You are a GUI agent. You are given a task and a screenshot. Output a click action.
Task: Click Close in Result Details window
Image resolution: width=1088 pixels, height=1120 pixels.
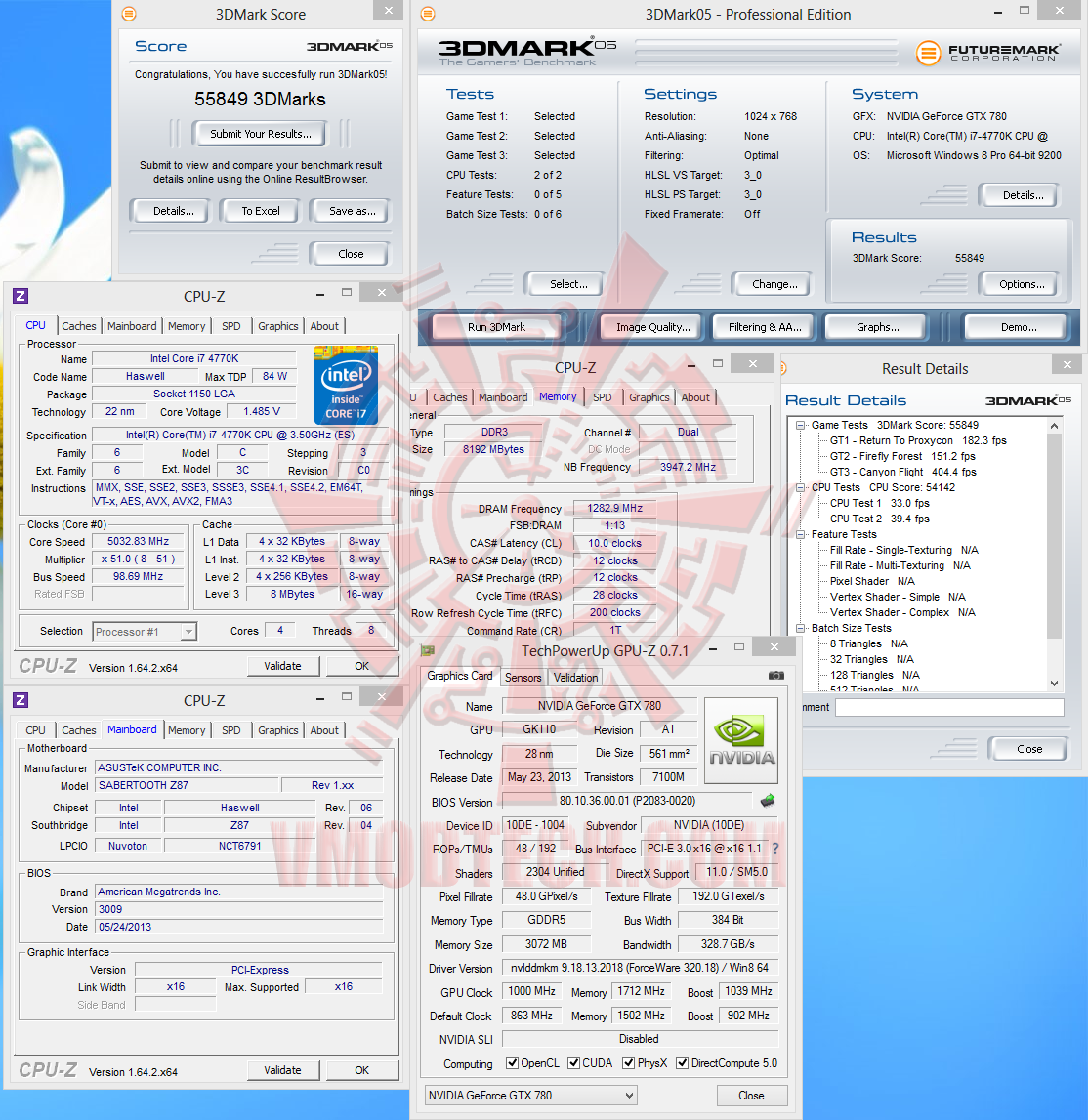click(1029, 749)
